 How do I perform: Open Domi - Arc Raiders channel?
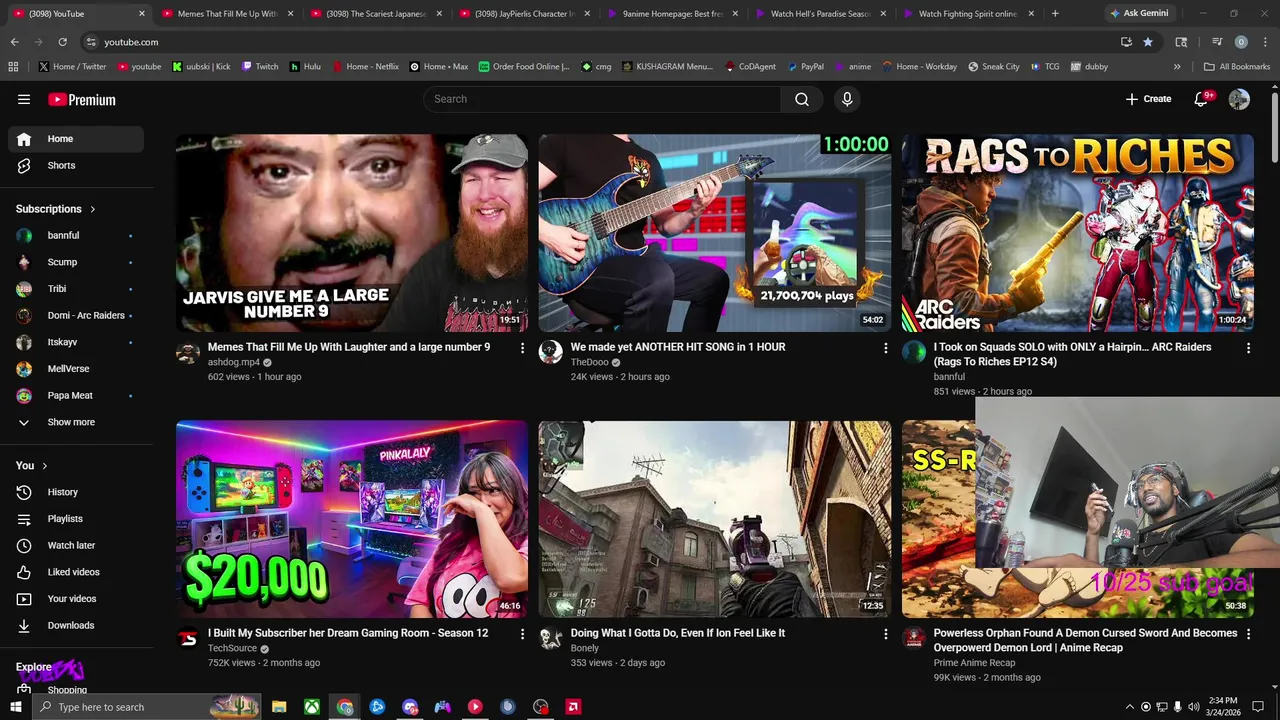click(76, 315)
